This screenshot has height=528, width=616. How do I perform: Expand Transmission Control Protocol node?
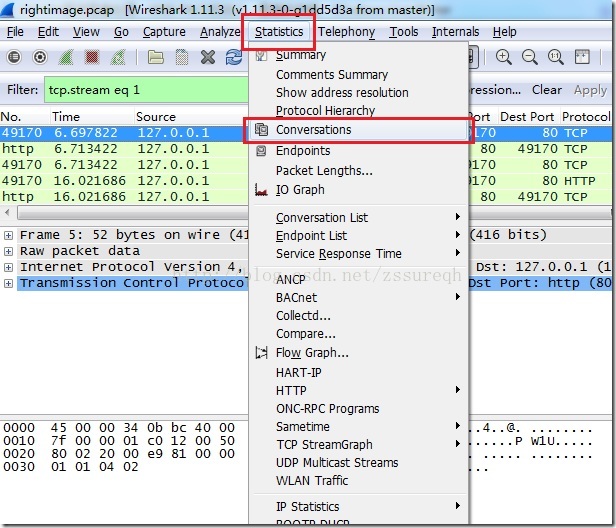point(8,283)
